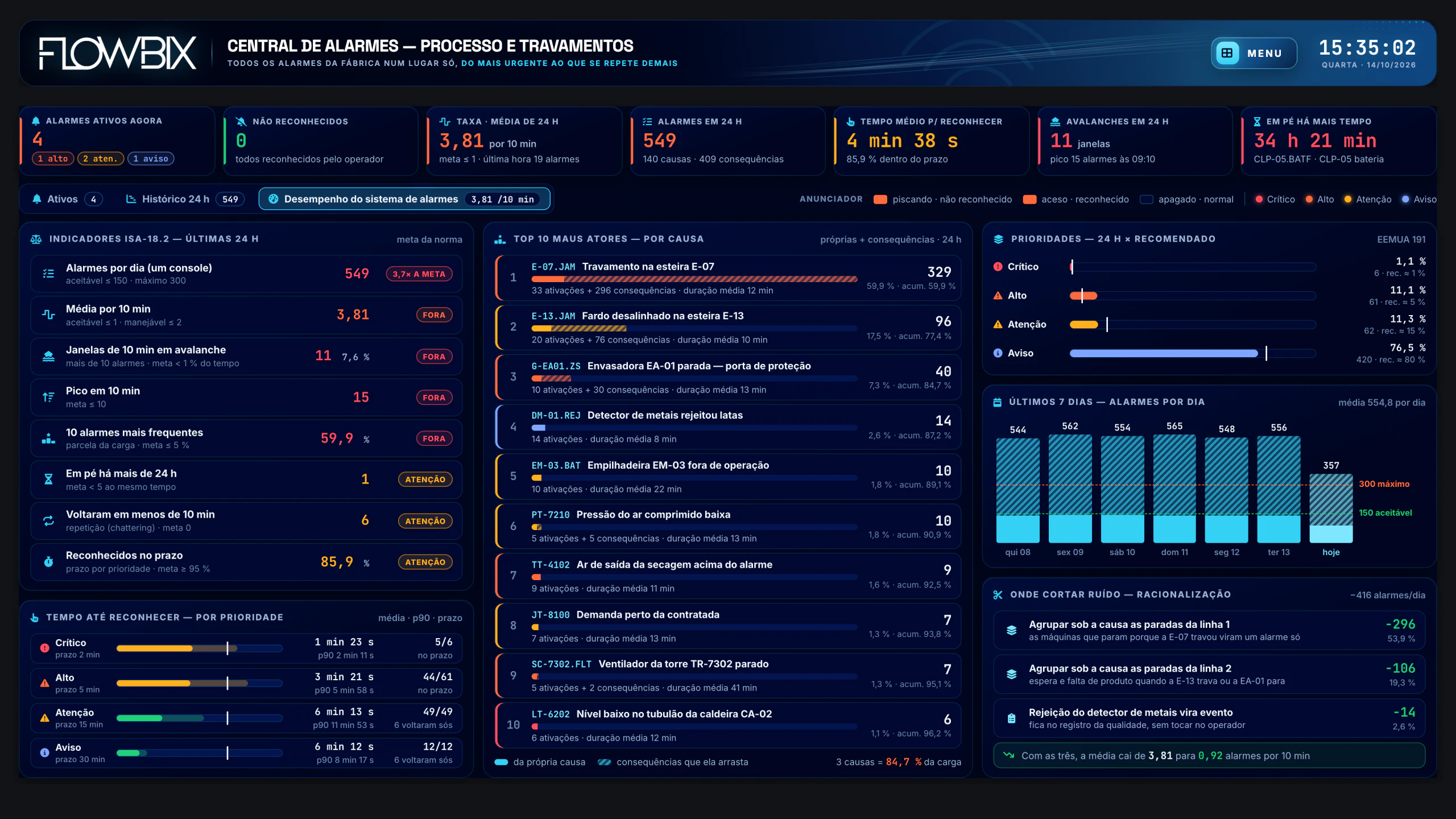1456x819 pixels.
Task: Click the avalanche icon in Avalanches em 24 h
Action: point(1055,121)
